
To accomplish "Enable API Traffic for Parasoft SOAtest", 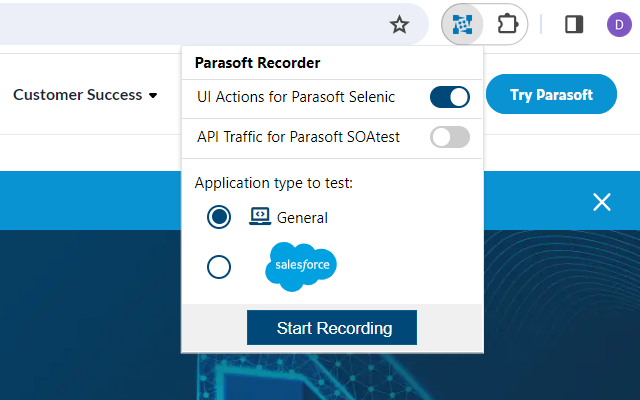I will (450, 137).
